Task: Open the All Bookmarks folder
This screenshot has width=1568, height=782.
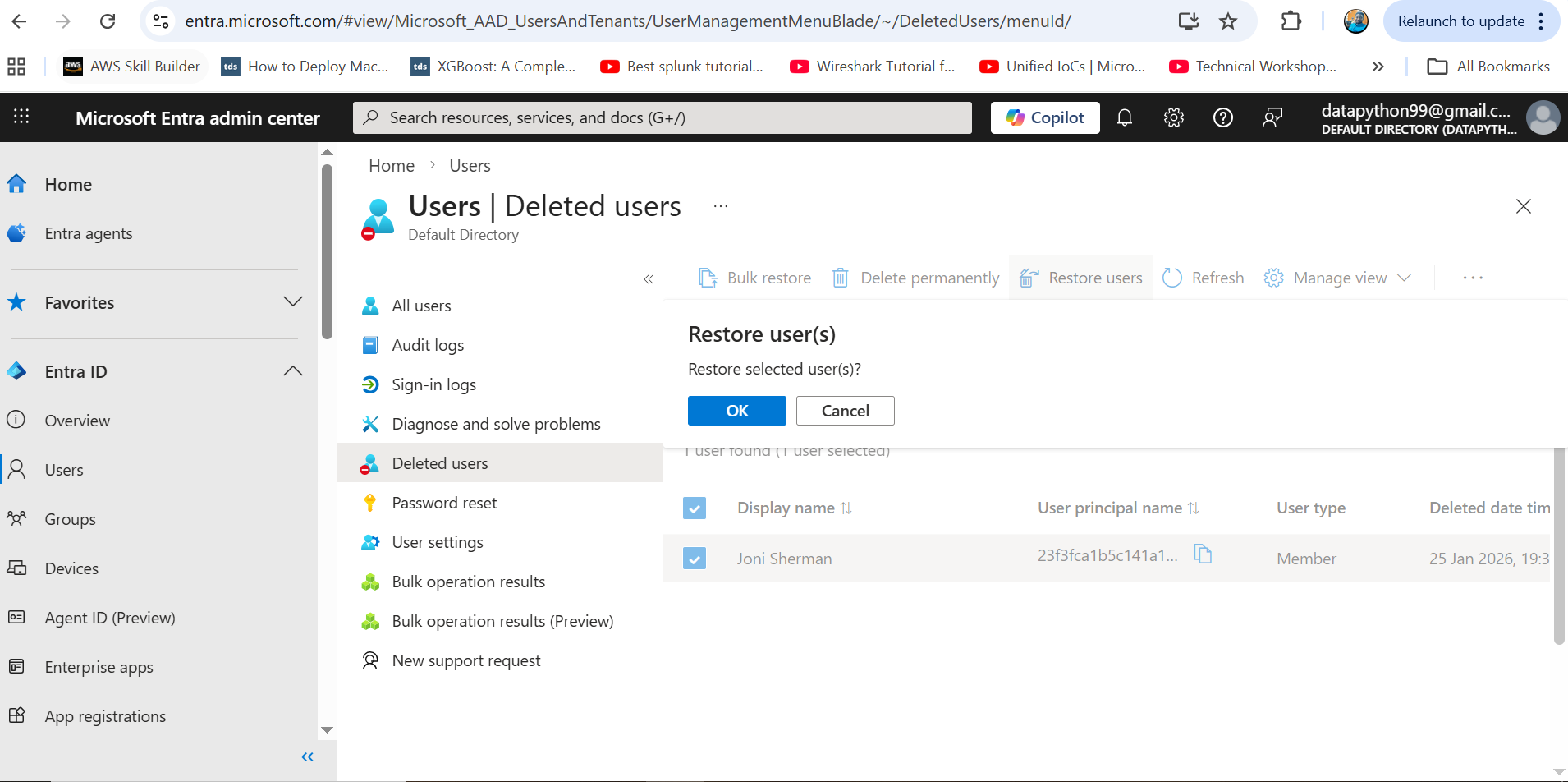Action: 1488,67
